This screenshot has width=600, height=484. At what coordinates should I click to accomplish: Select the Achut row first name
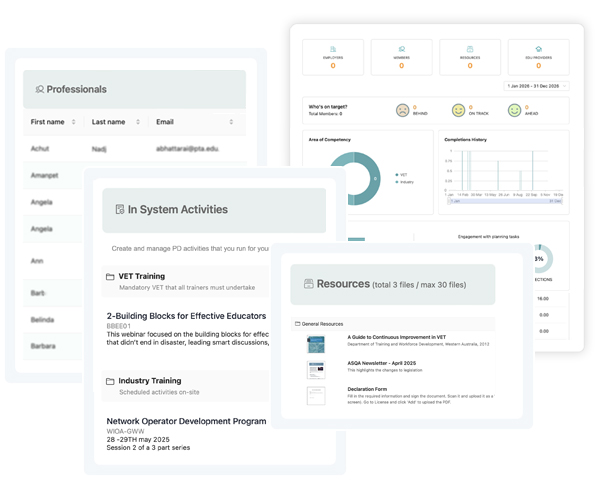coord(40,148)
